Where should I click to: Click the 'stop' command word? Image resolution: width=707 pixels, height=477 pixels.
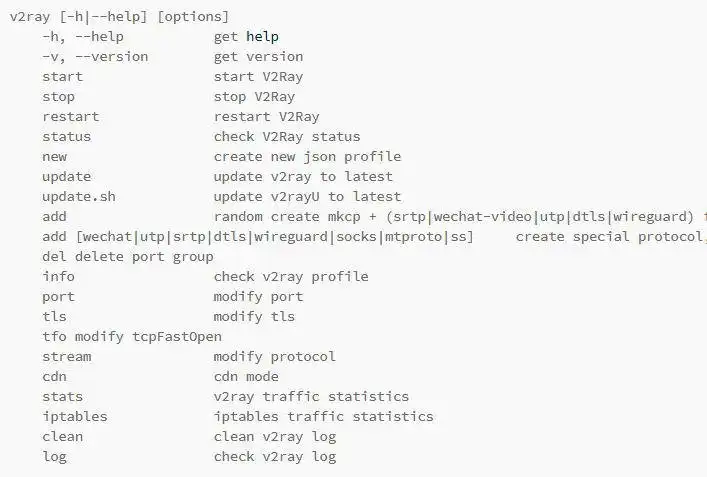pos(59,97)
